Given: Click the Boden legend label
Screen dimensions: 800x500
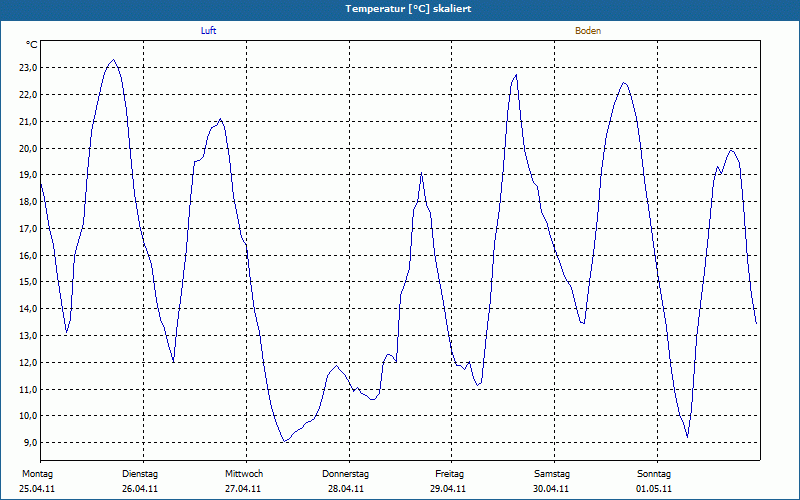Looking at the screenshot, I should tap(588, 31).
